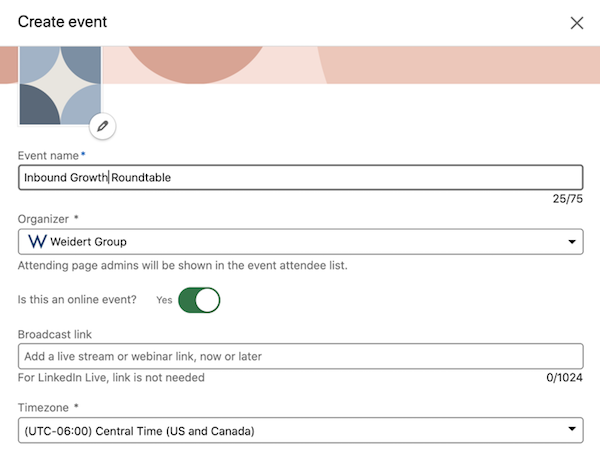Toggle off the online event switch
600x454 pixels.
click(199, 300)
